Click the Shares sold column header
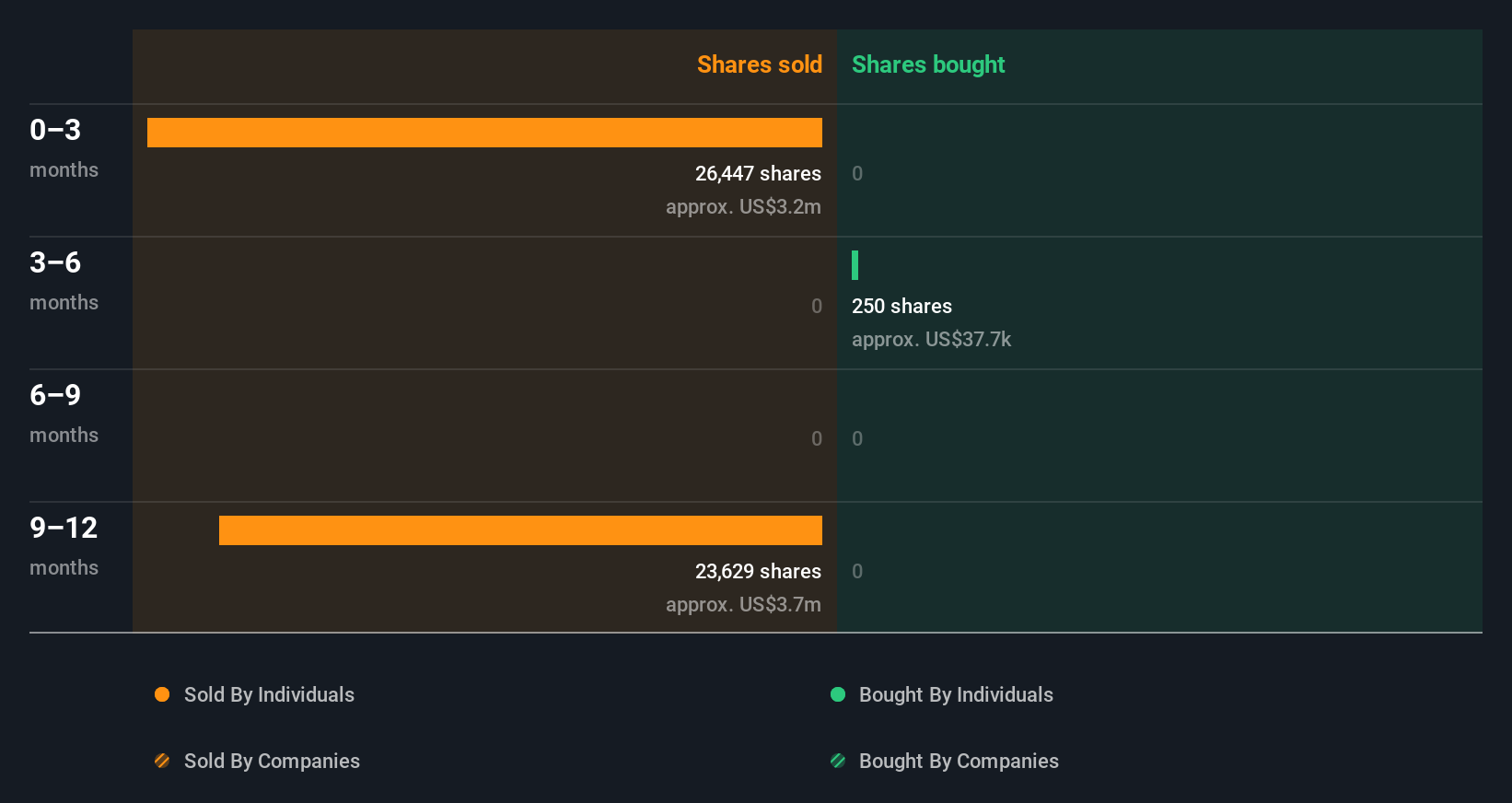Screen dimensions: 1512x803 760,64
